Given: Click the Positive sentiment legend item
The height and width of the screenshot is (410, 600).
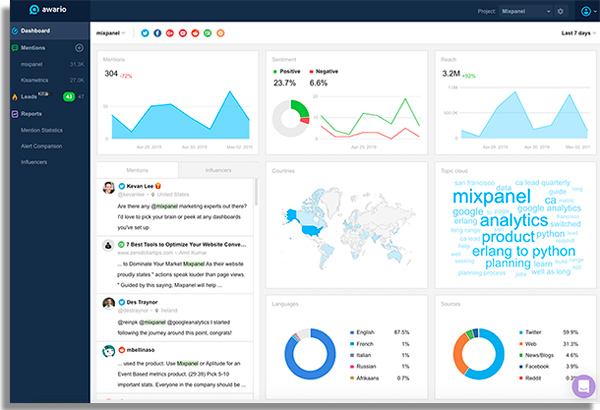Looking at the screenshot, I should point(287,71).
